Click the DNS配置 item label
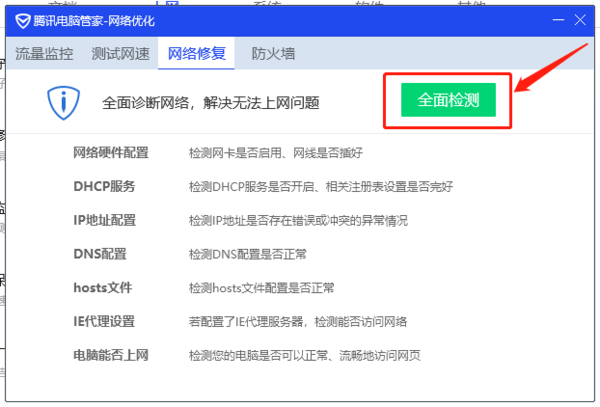Image resolution: width=600 pixels, height=407 pixels. point(100,254)
